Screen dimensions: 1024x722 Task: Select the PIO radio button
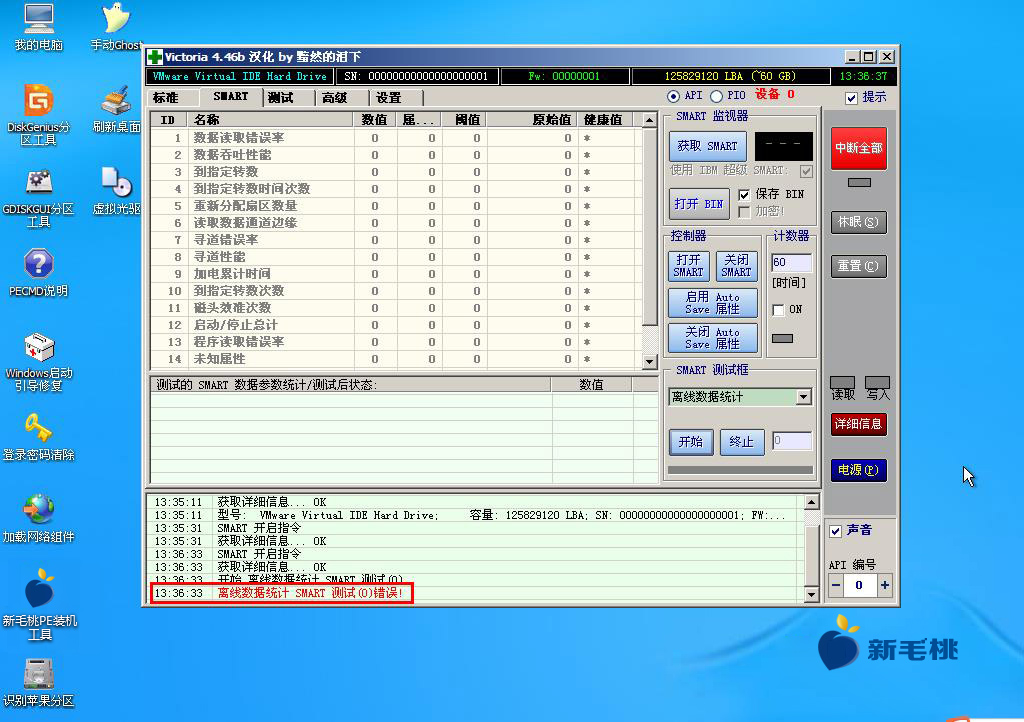(x=716, y=96)
